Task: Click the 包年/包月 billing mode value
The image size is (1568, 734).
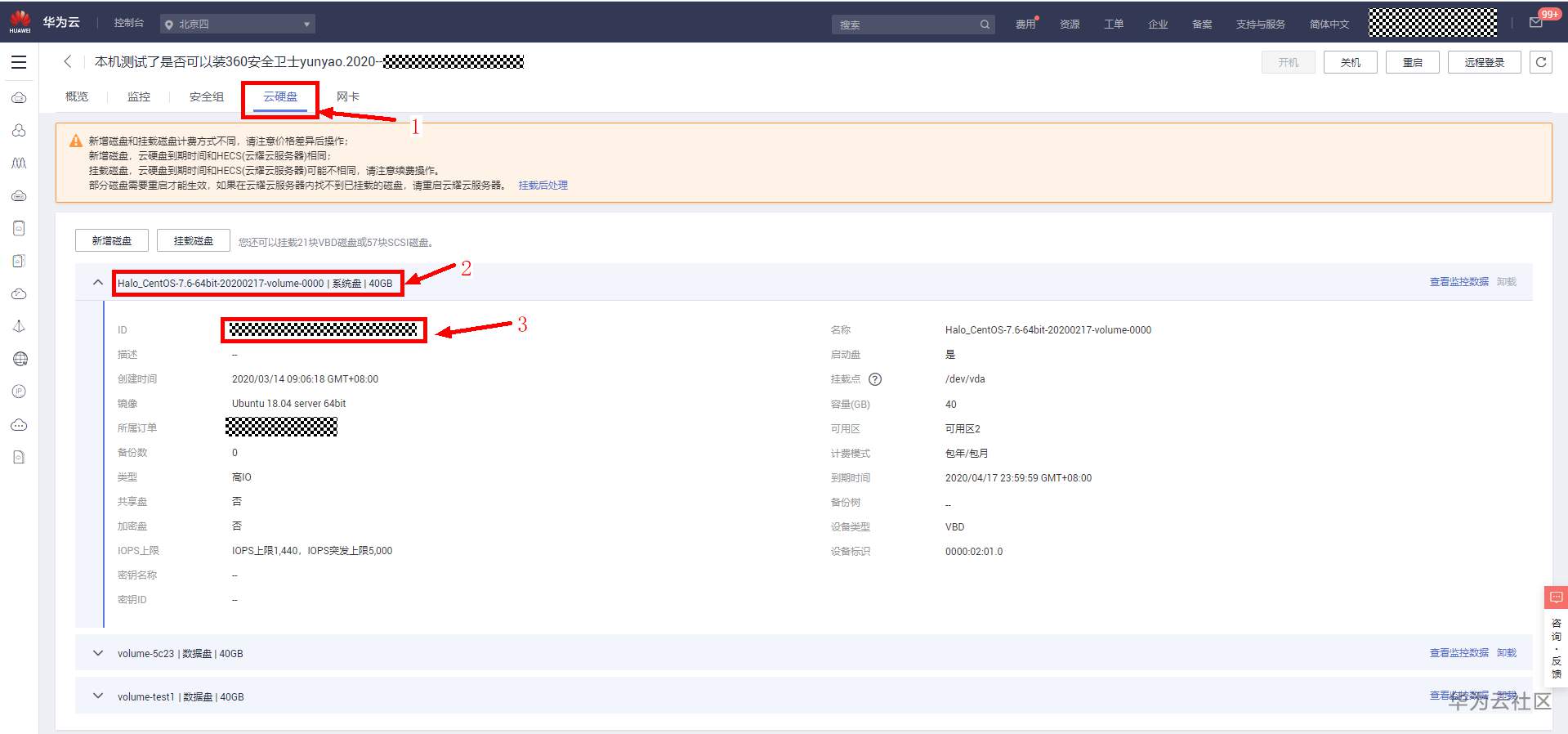Action: tap(967, 454)
